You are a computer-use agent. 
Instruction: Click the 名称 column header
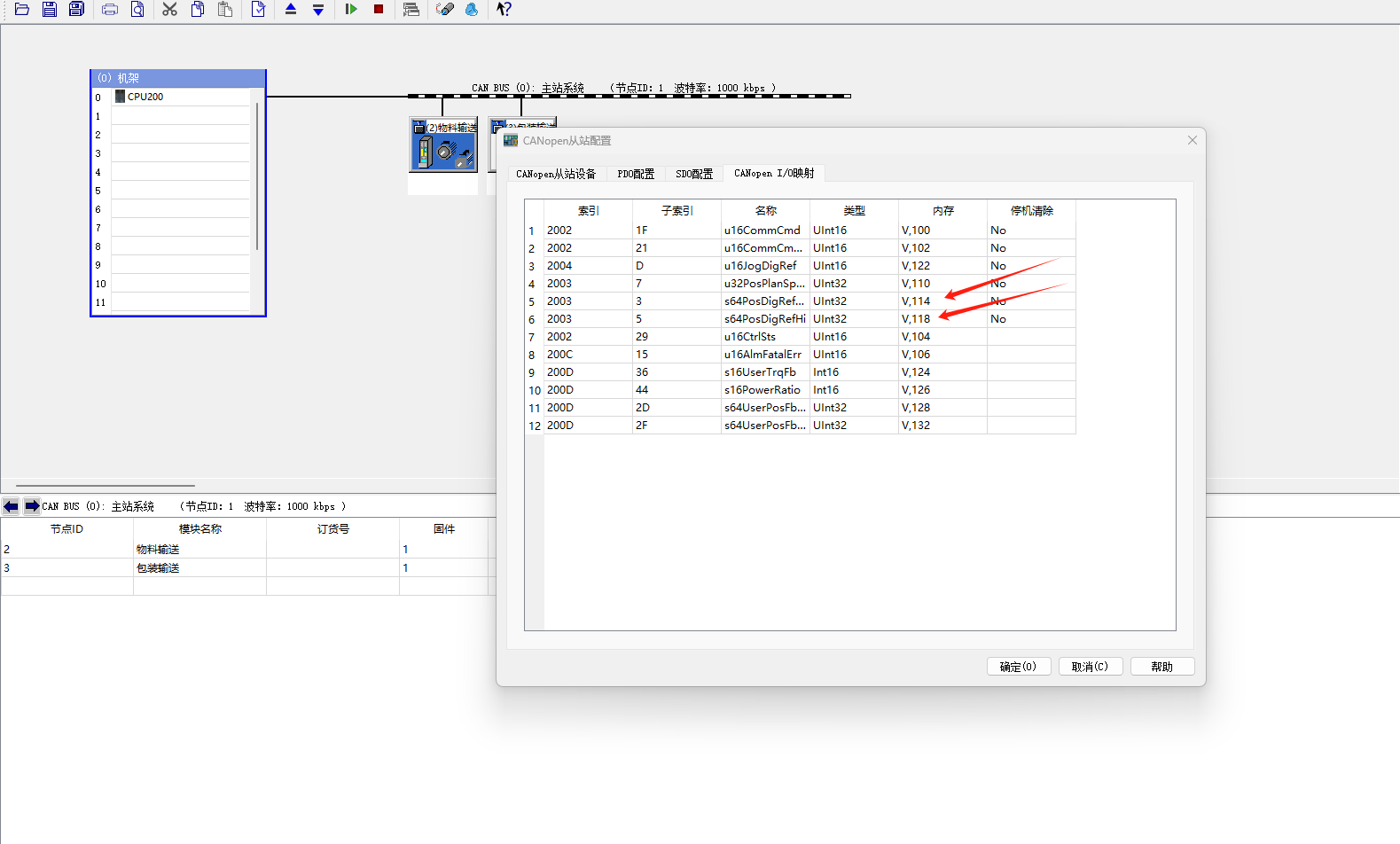pyautogui.click(x=766, y=211)
